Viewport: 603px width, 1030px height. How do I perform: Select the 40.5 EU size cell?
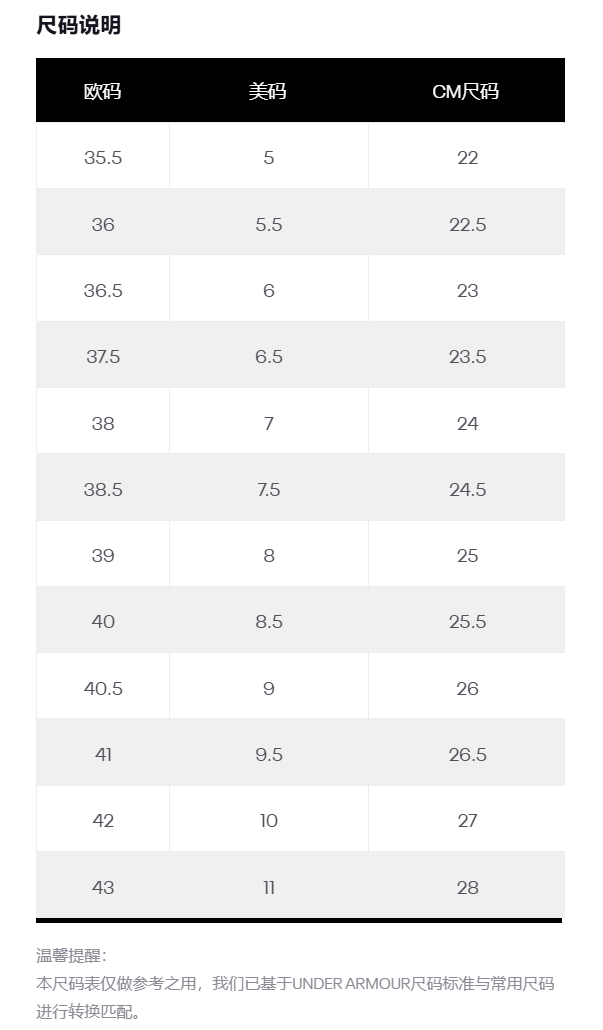[103, 688]
